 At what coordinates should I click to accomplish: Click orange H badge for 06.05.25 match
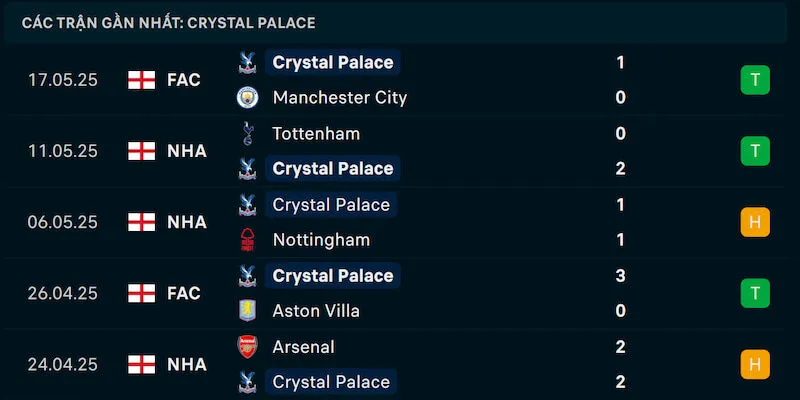click(x=755, y=222)
